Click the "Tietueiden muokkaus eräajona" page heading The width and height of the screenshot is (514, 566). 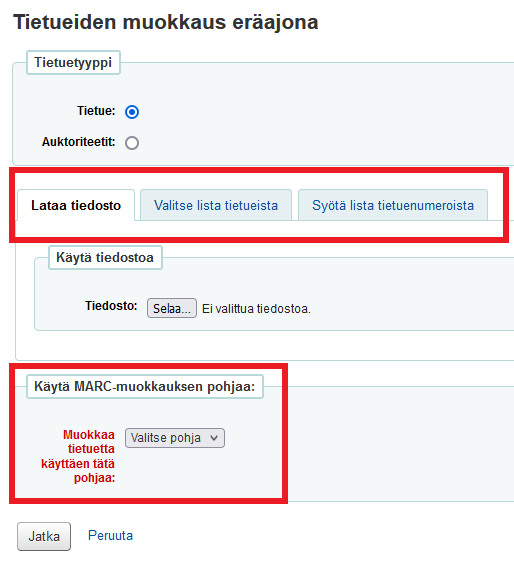point(166,22)
